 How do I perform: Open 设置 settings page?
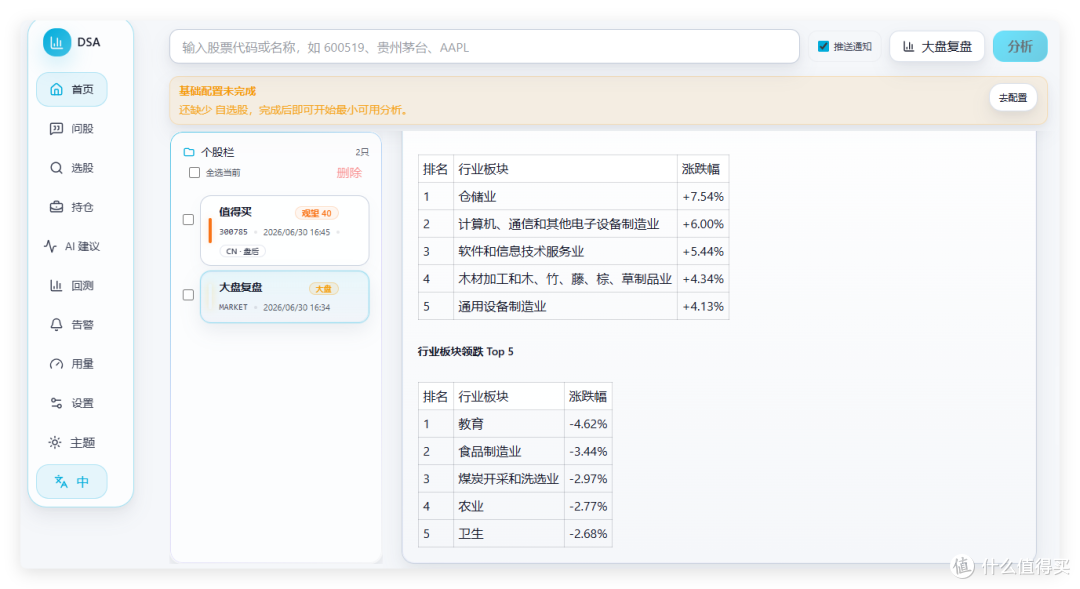pyautogui.click(x=72, y=404)
